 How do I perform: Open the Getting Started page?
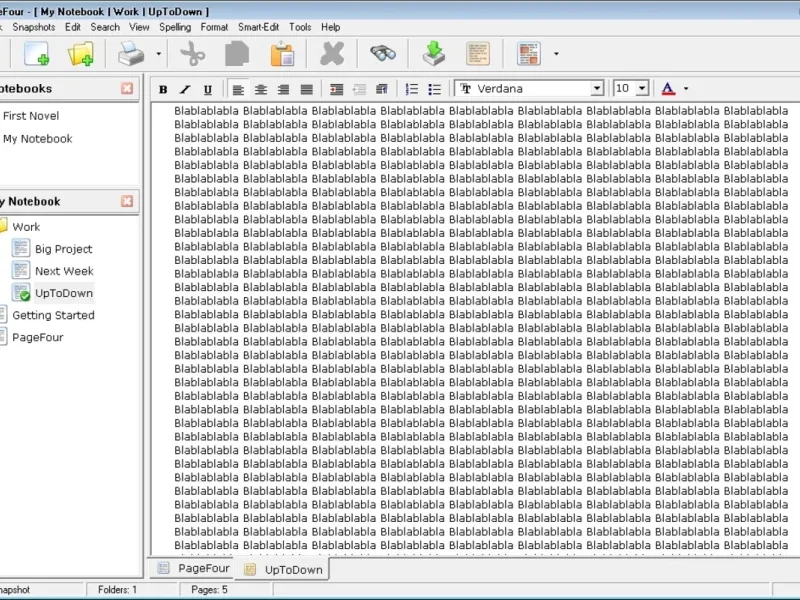pyautogui.click(x=54, y=315)
